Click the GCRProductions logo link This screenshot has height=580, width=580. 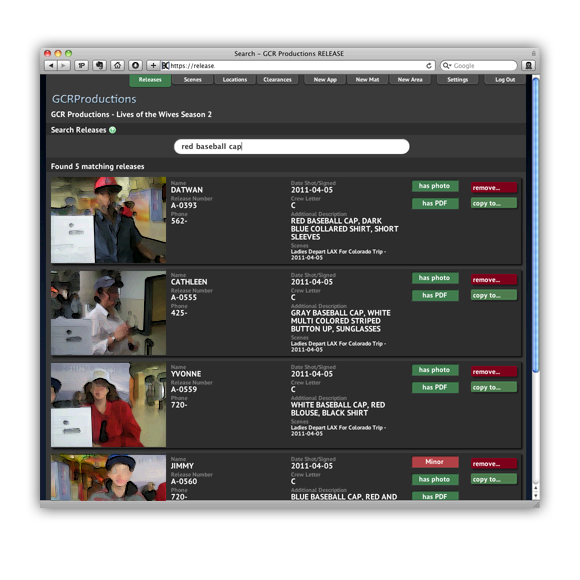tap(94, 99)
